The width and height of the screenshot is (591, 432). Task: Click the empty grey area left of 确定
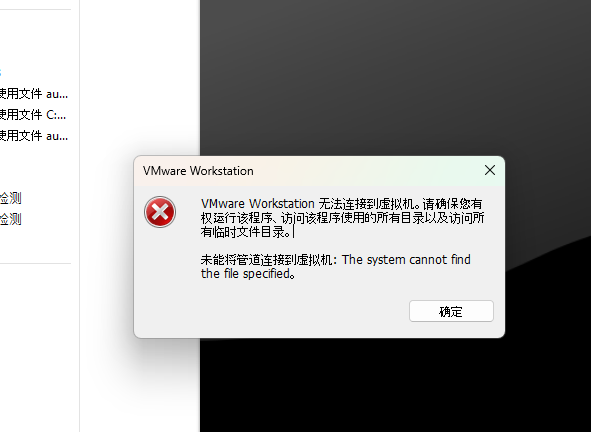(x=271, y=311)
